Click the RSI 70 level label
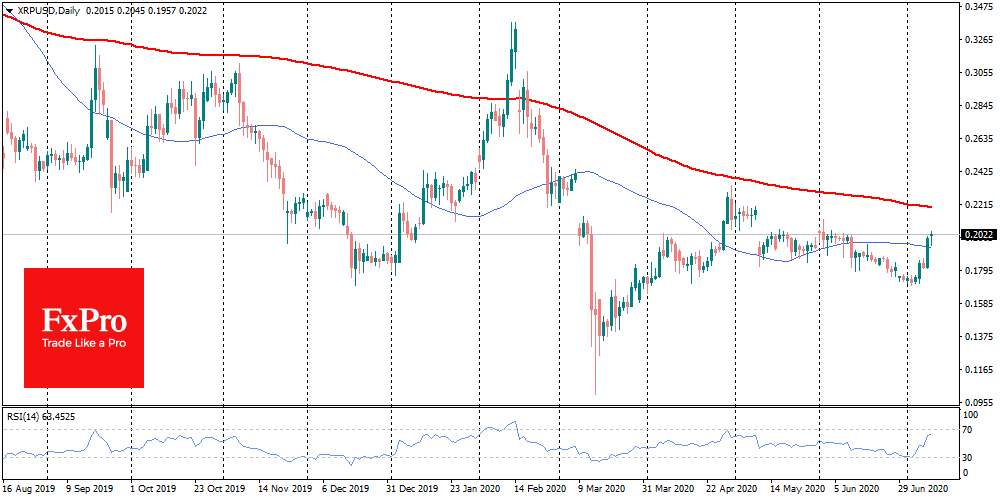Image resolution: width=1000 pixels, height=500 pixels. point(971,430)
